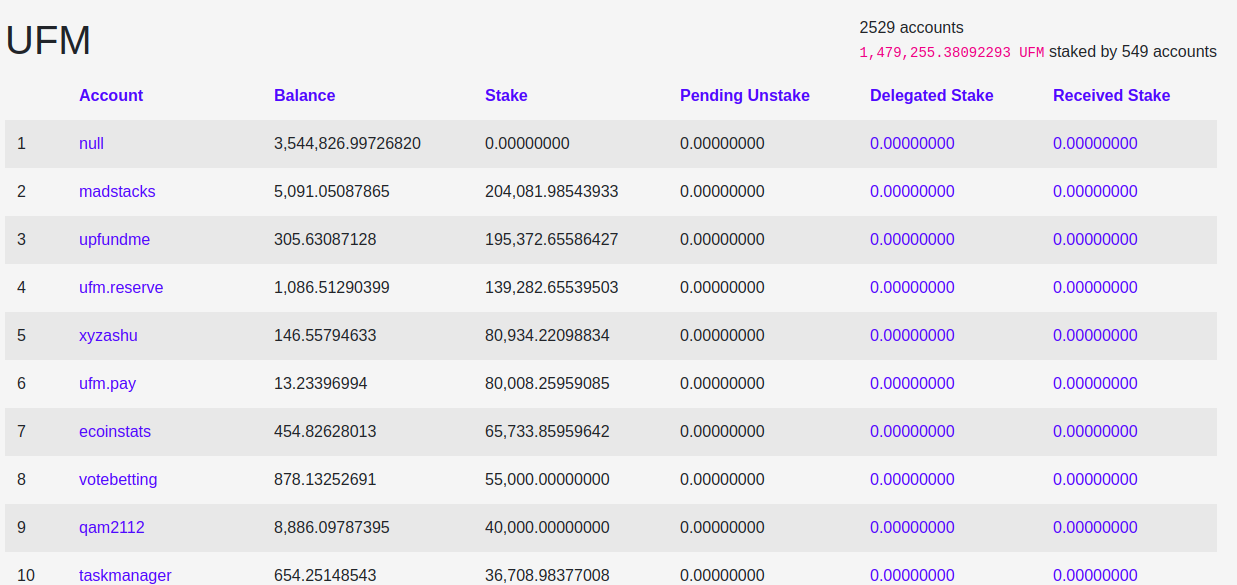Open the ufm.reserve account link
The height and width of the screenshot is (585, 1237).
tap(121, 288)
